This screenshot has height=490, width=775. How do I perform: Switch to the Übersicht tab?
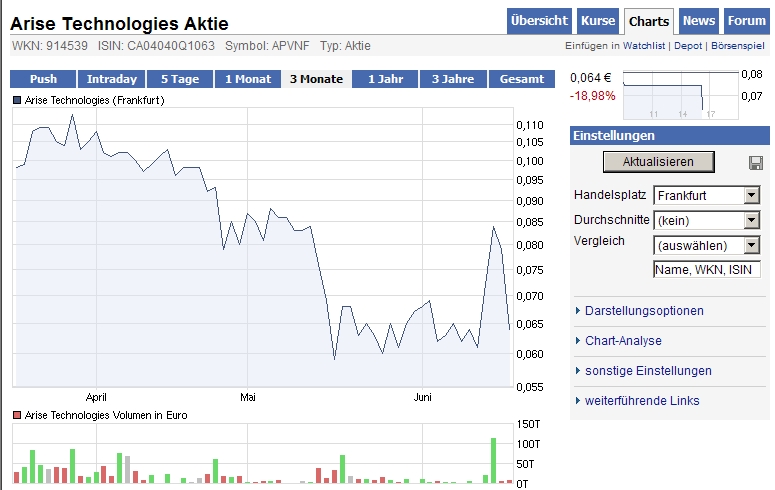pyautogui.click(x=539, y=21)
